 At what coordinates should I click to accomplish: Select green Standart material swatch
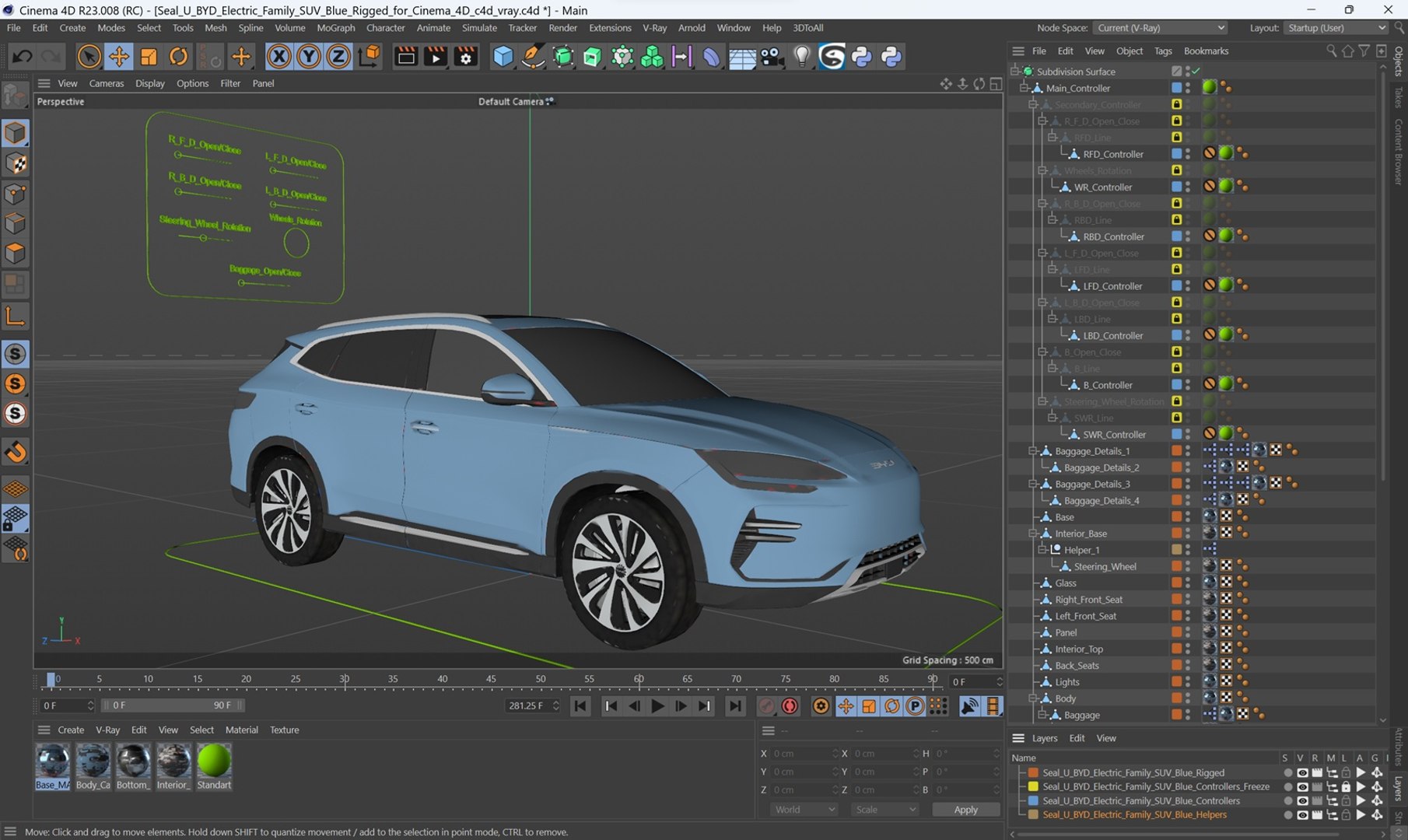tap(214, 761)
